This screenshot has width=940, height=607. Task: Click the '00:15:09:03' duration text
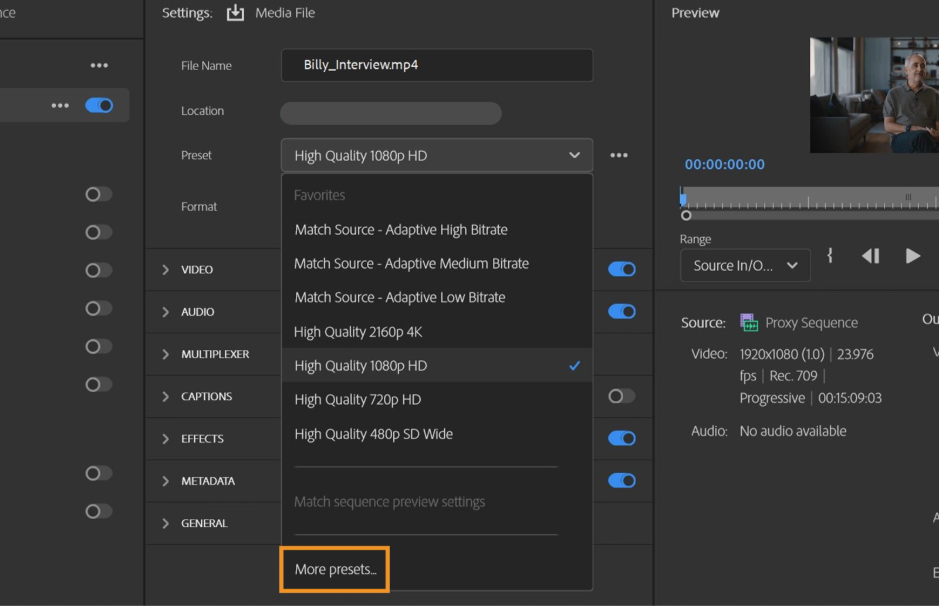(x=849, y=398)
